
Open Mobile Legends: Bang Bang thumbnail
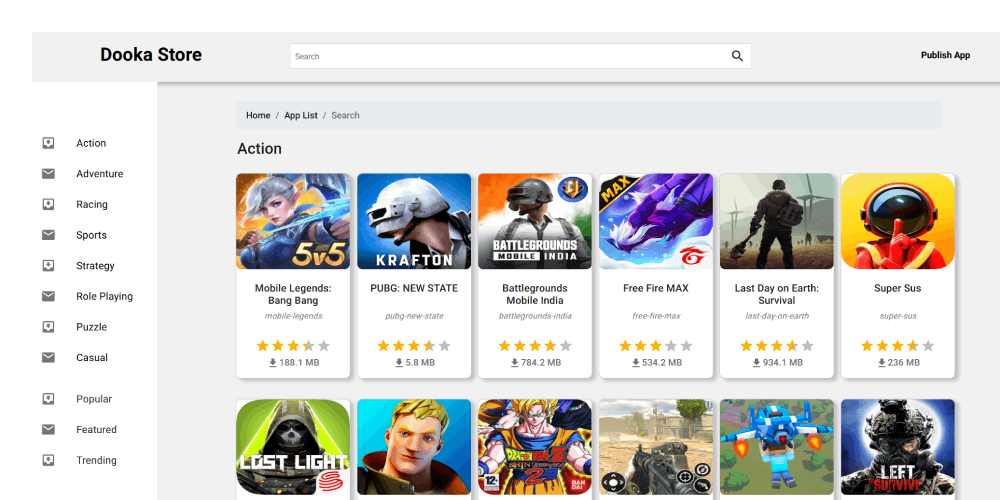293,221
